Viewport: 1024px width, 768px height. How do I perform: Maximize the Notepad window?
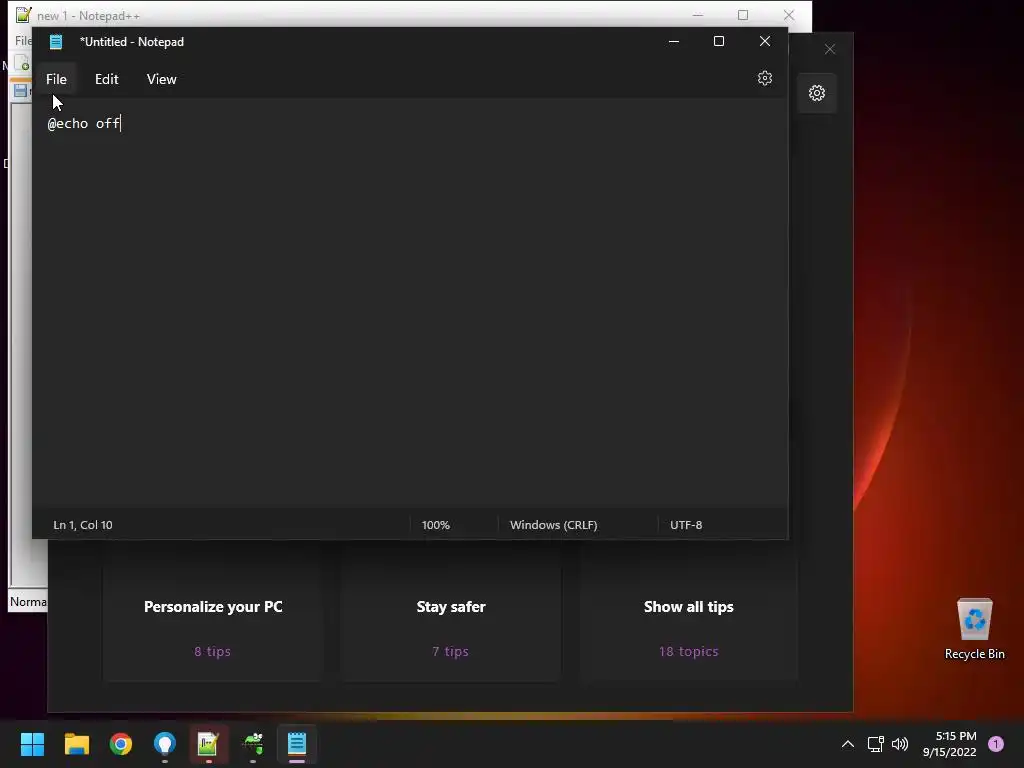[x=719, y=41]
